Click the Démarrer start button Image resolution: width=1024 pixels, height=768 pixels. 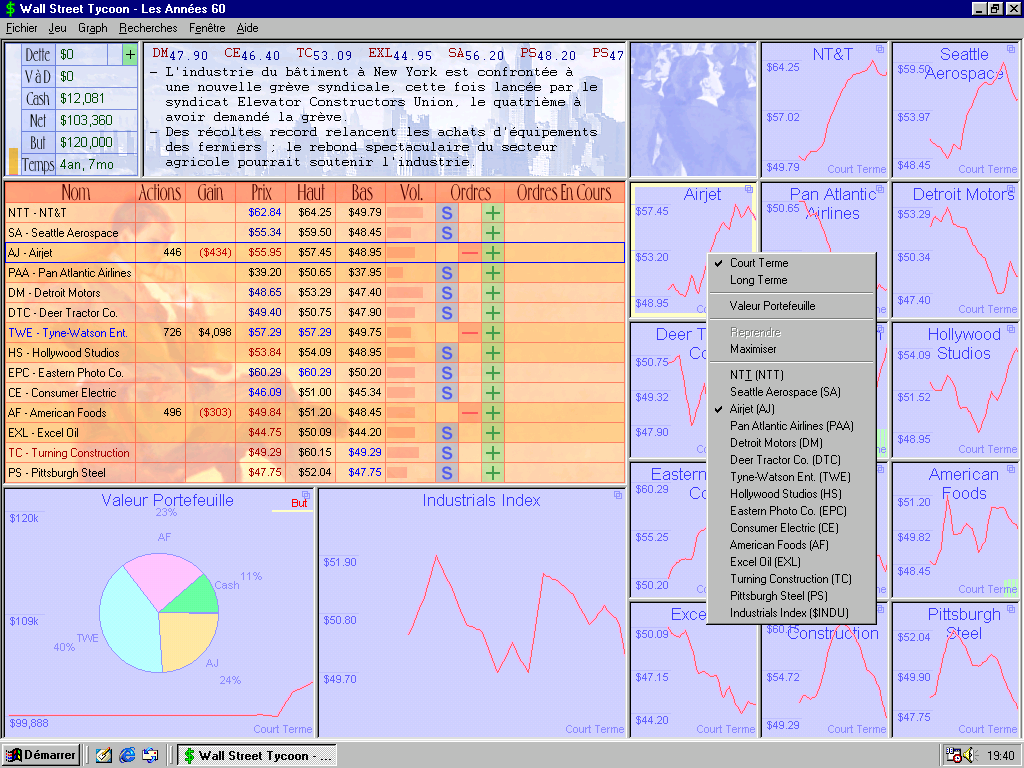coord(41,756)
